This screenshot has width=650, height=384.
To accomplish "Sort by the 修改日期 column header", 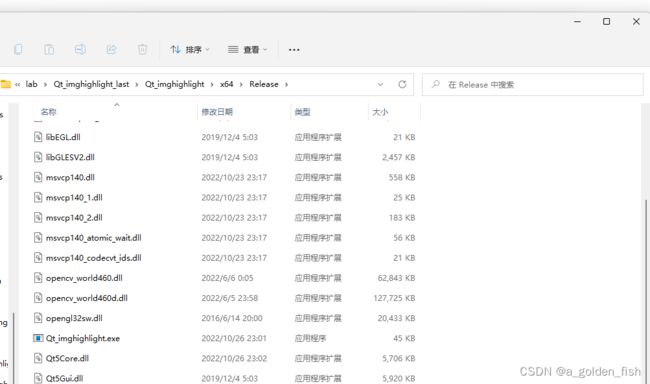I will [x=217, y=112].
